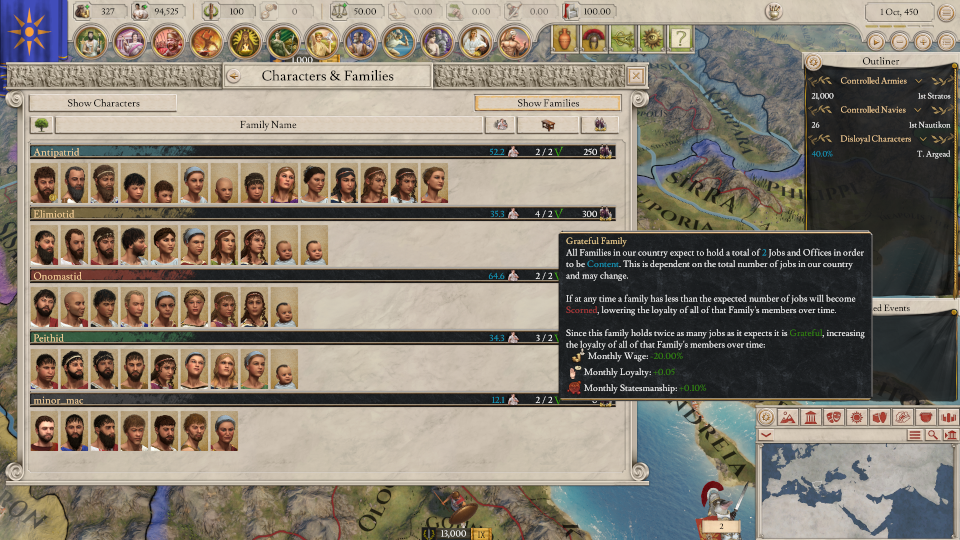Switch to the Show Characters tab
Screen dimensions: 960x540
coord(103,103)
